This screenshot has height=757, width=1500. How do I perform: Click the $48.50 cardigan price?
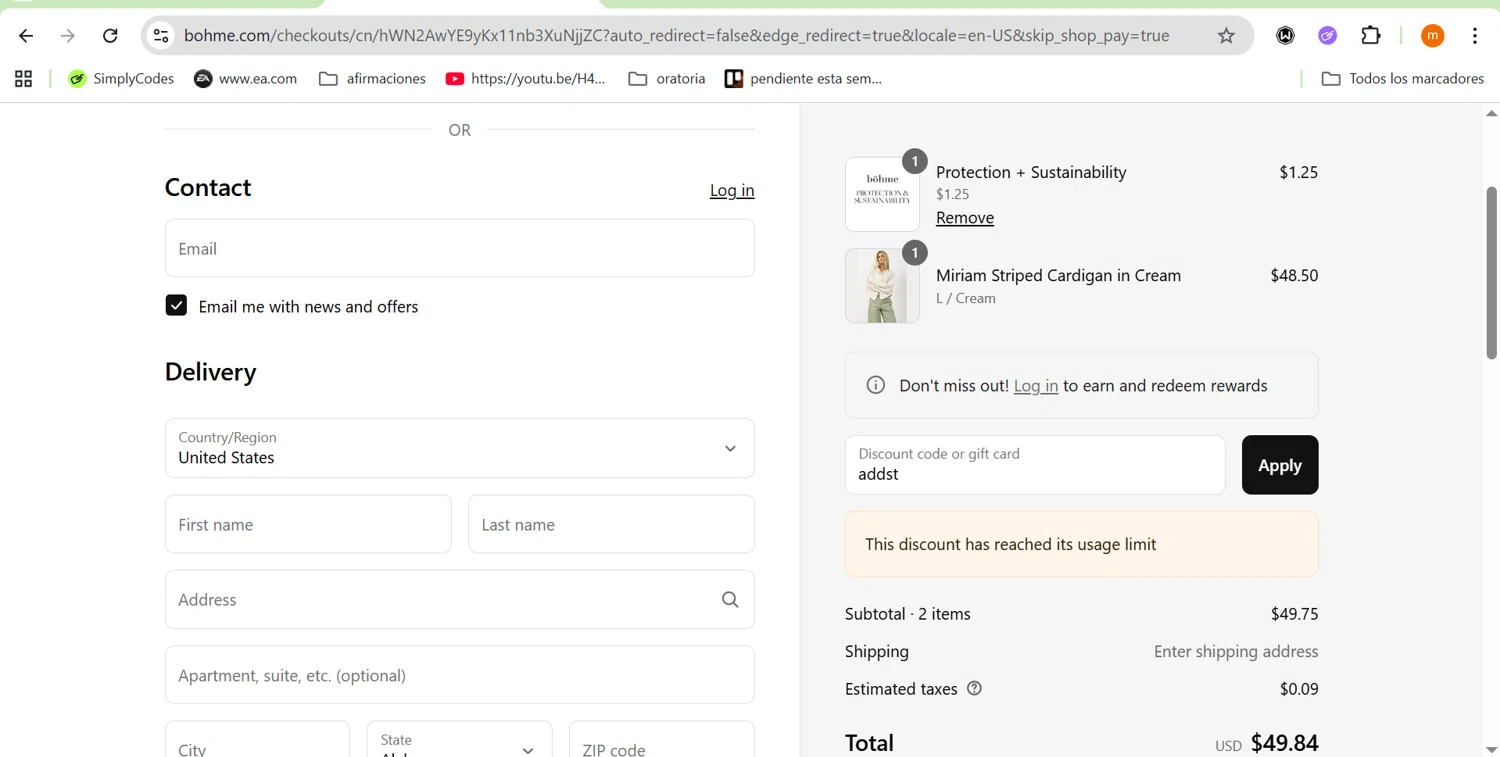[1294, 275]
